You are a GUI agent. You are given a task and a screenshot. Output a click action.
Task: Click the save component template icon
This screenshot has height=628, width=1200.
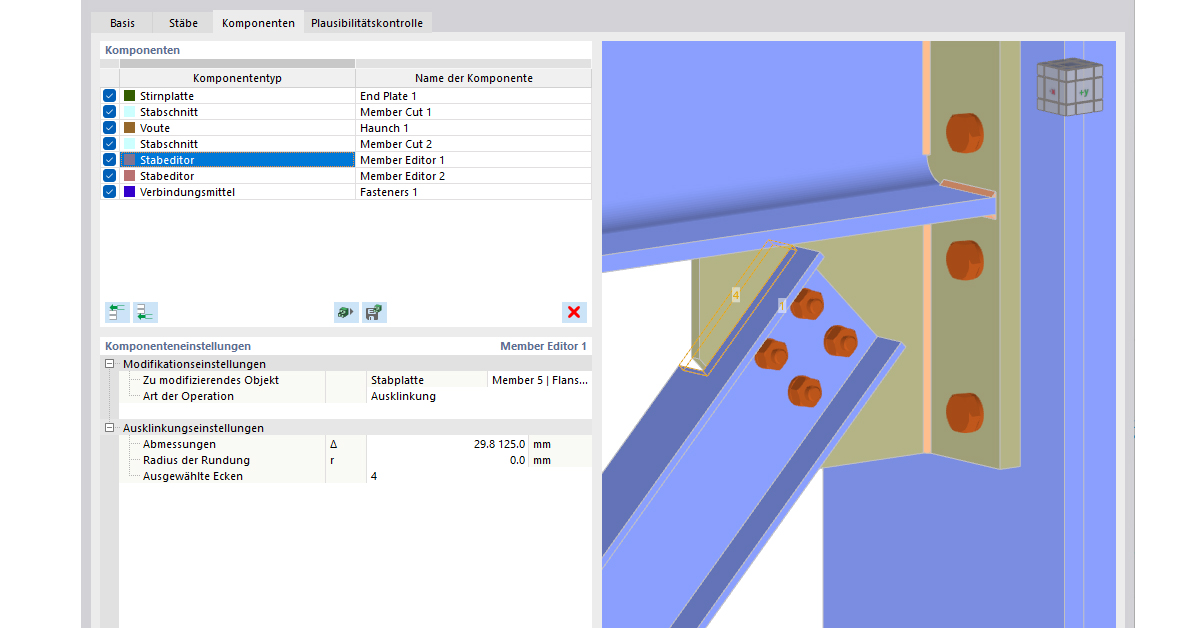click(375, 312)
